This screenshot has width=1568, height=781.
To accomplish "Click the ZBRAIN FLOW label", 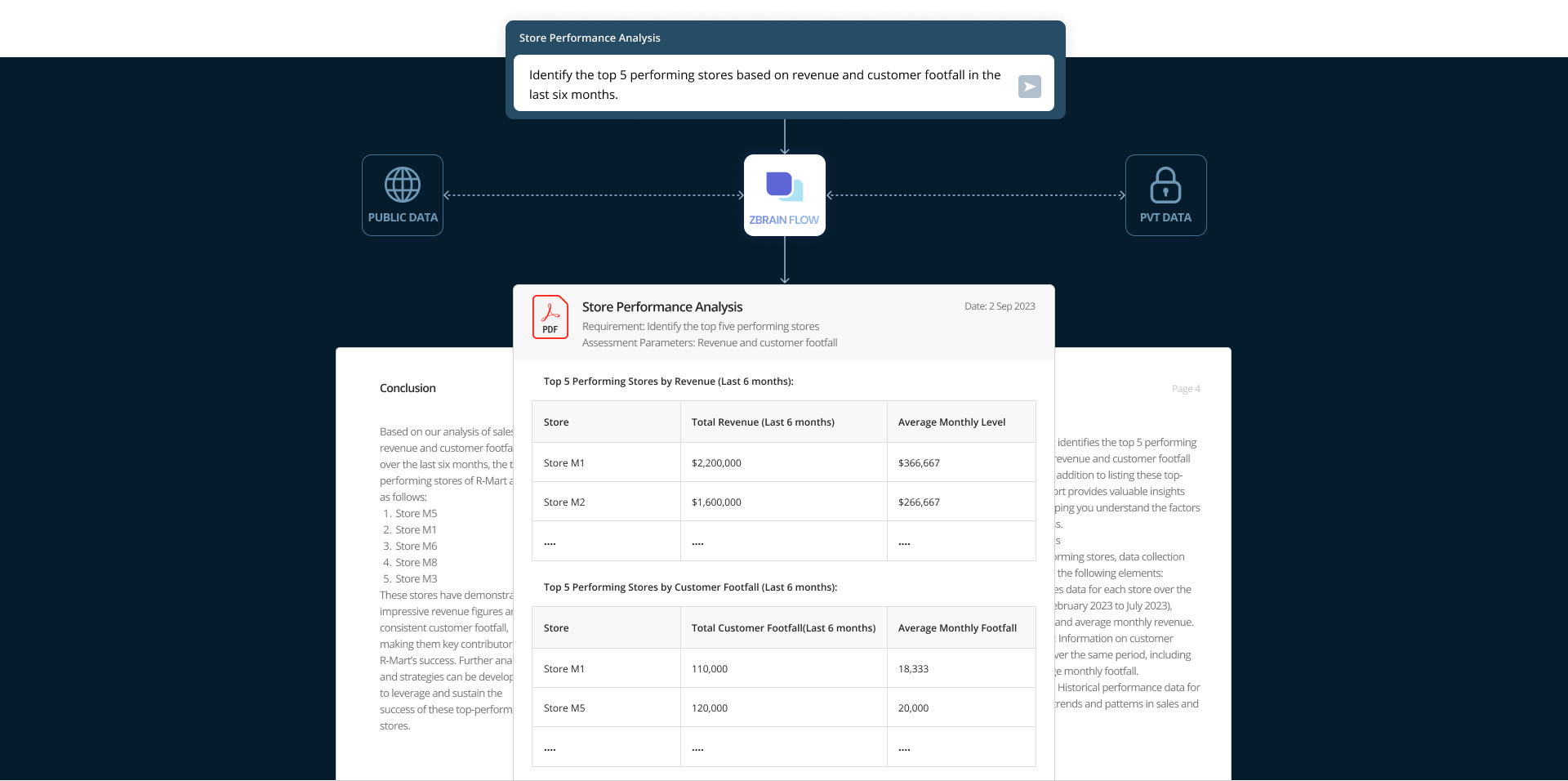I will click(x=784, y=220).
